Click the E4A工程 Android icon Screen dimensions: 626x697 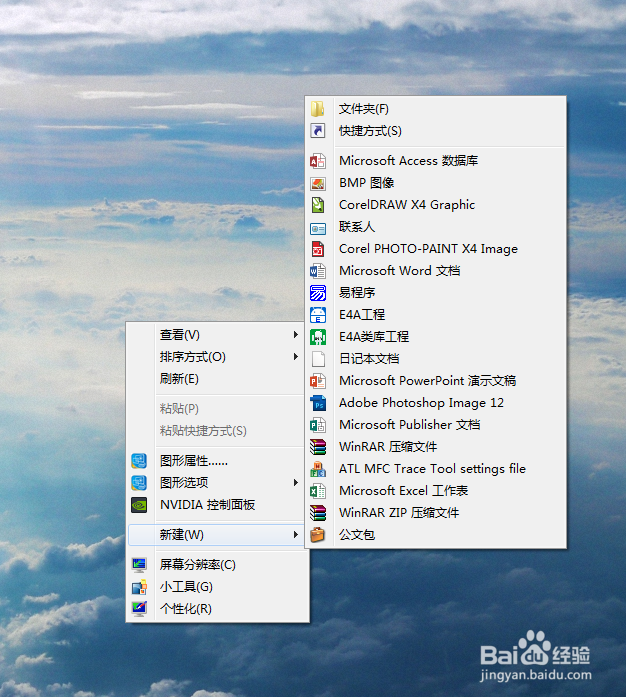[x=317, y=315]
